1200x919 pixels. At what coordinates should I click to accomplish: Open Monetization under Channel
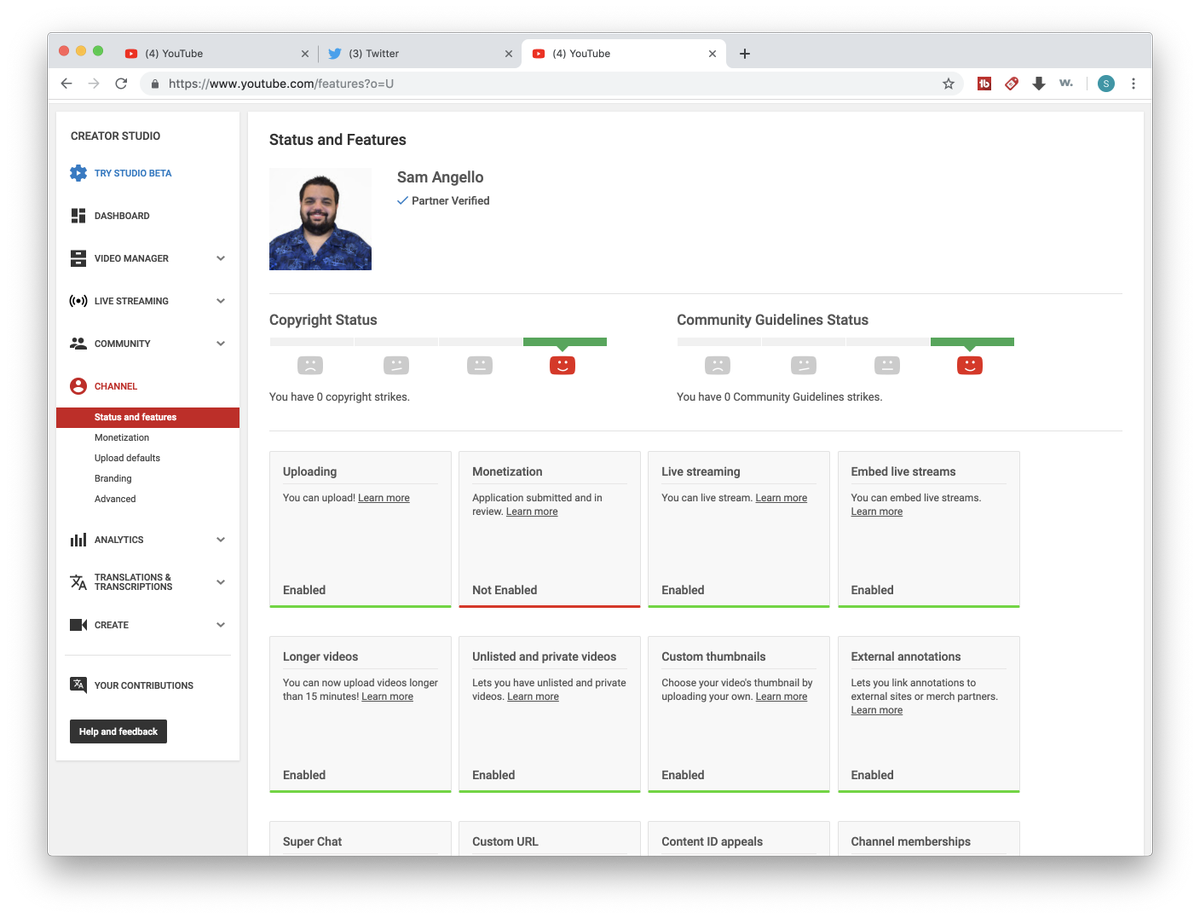tap(122, 438)
